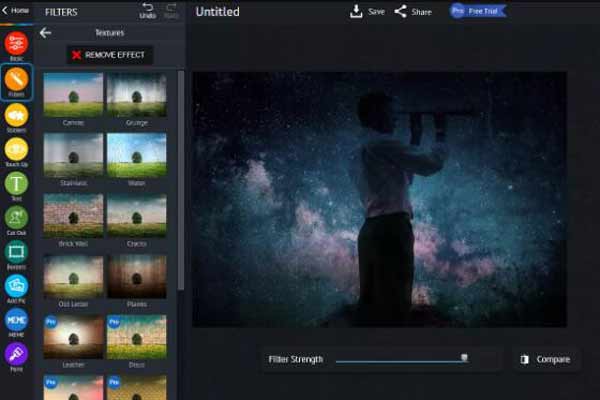Image resolution: width=600 pixels, height=400 pixels.
Task: Click the Compare button
Action: [x=546, y=359]
